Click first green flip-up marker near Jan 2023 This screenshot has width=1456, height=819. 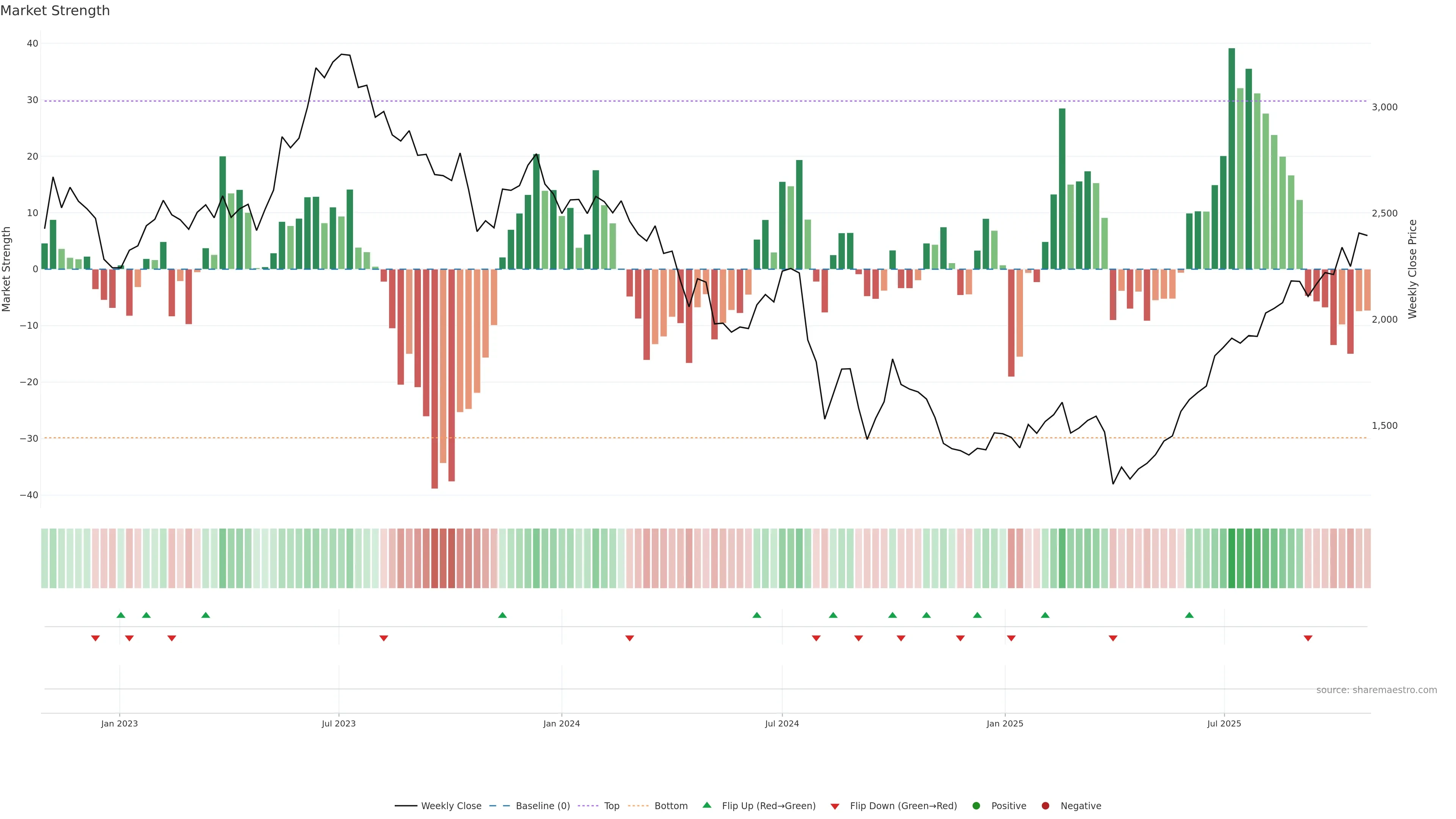121,615
